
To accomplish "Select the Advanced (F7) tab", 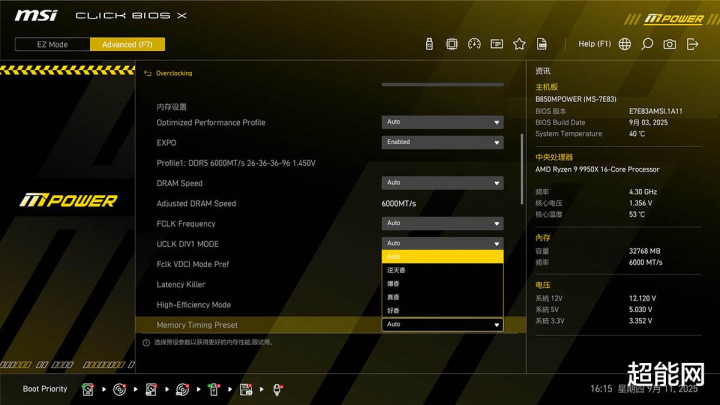I will click(x=127, y=44).
